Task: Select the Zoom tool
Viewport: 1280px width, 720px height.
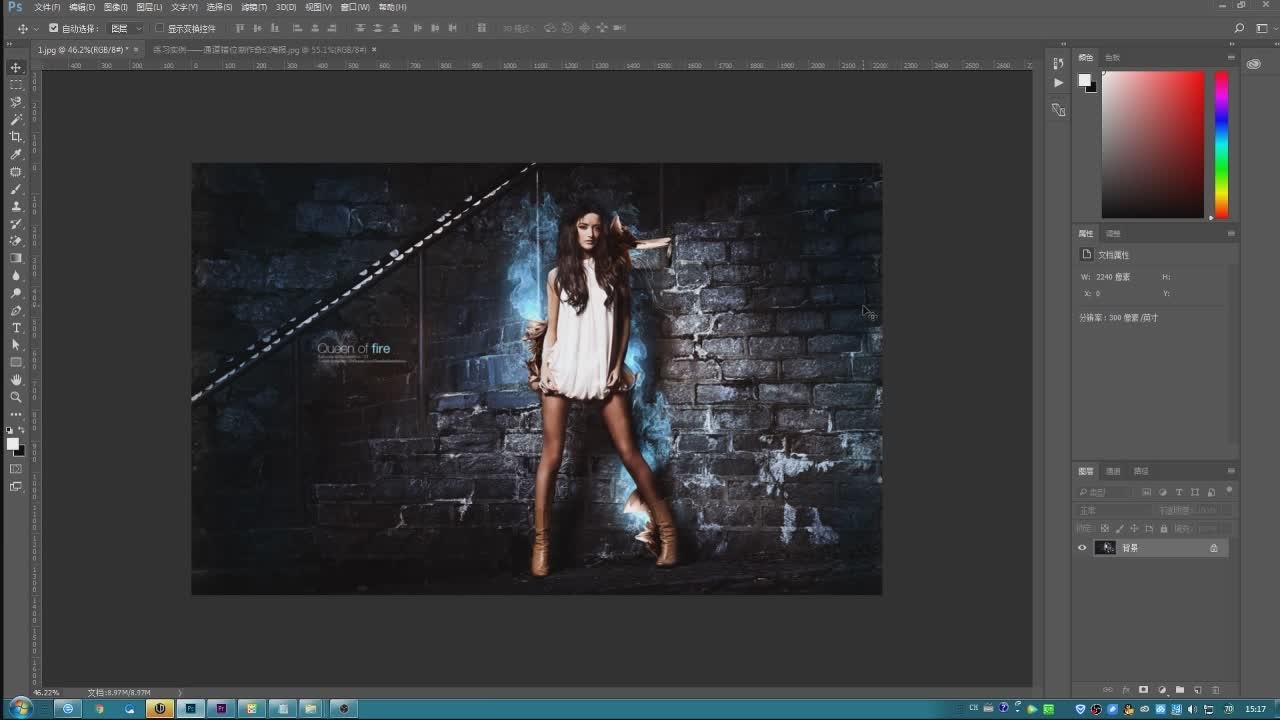Action: [16, 397]
